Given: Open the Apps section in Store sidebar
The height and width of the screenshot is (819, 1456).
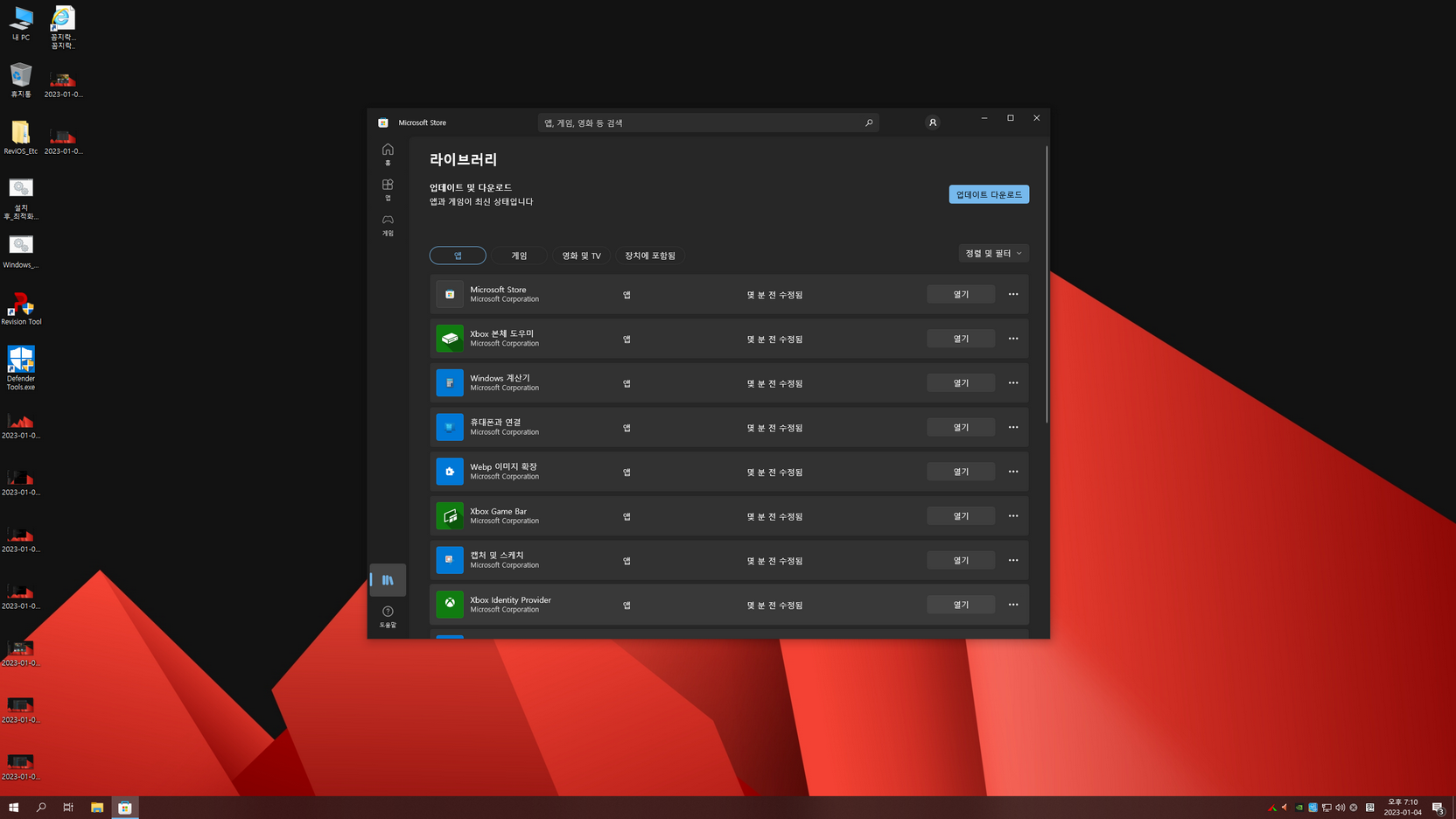Looking at the screenshot, I should click(388, 189).
